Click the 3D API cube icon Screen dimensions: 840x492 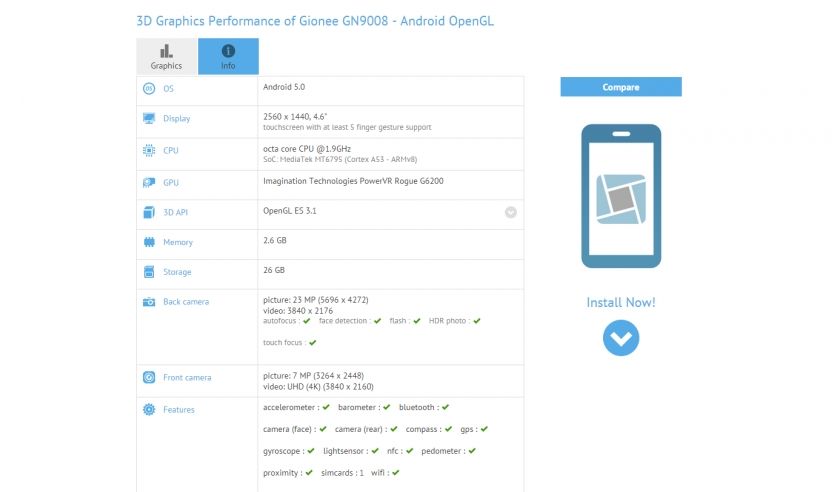[x=149, y=212]
